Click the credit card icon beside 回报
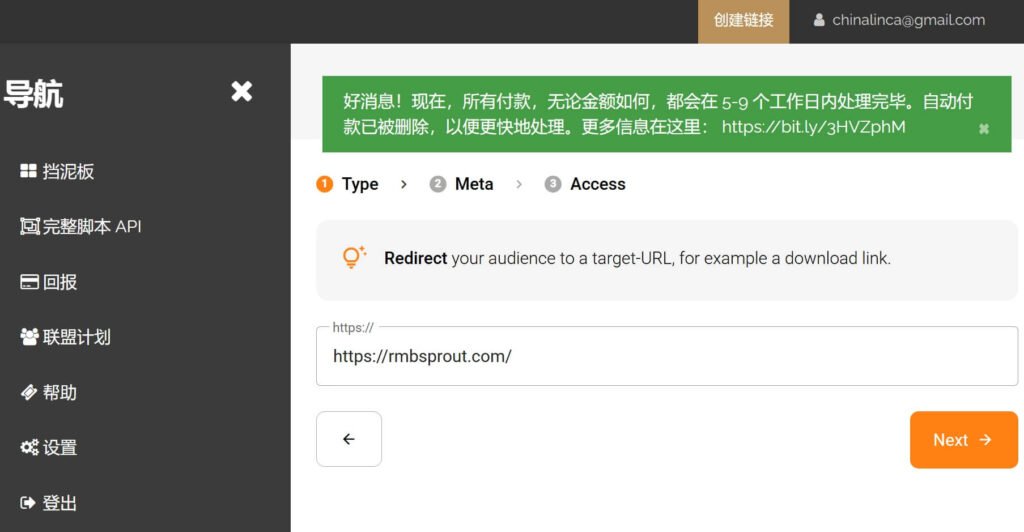This screenshot has width=1024, height=532. coord(29,282)
